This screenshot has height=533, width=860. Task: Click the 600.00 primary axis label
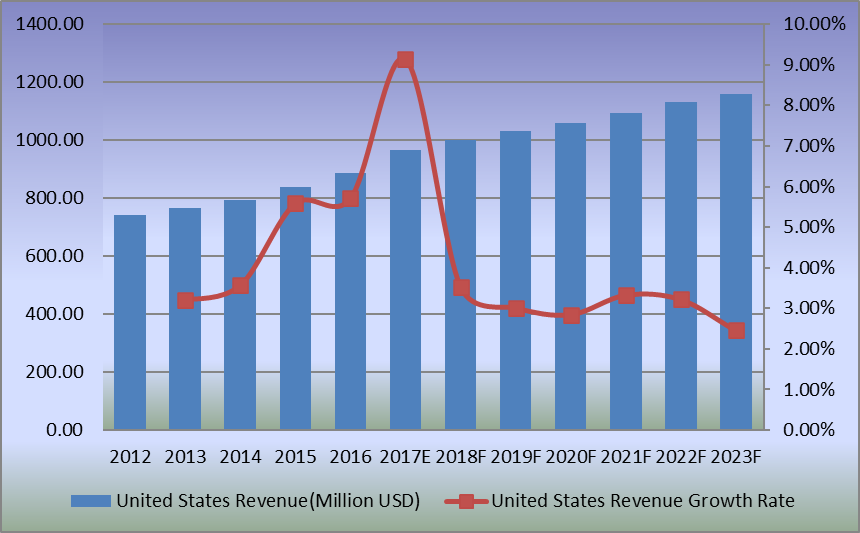[54, 256]
